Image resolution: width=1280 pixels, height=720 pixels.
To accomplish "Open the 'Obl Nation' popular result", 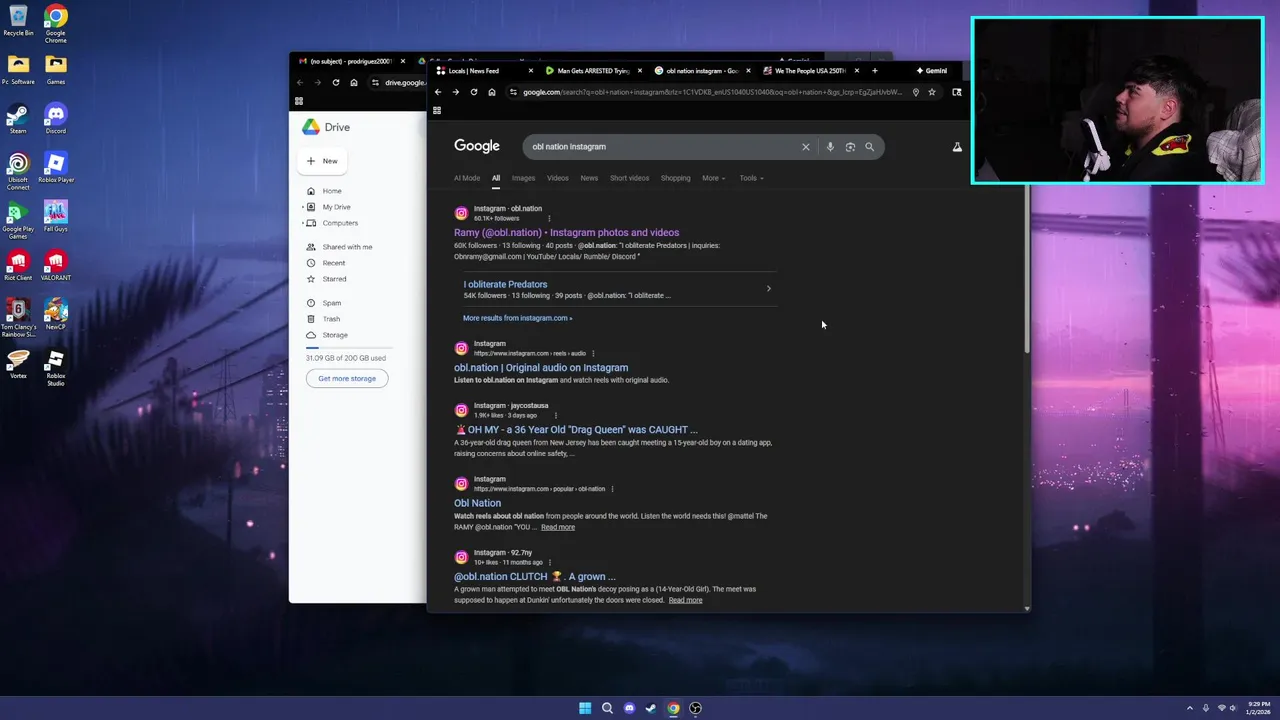I will pyautogui.click(x=477, y=503).
